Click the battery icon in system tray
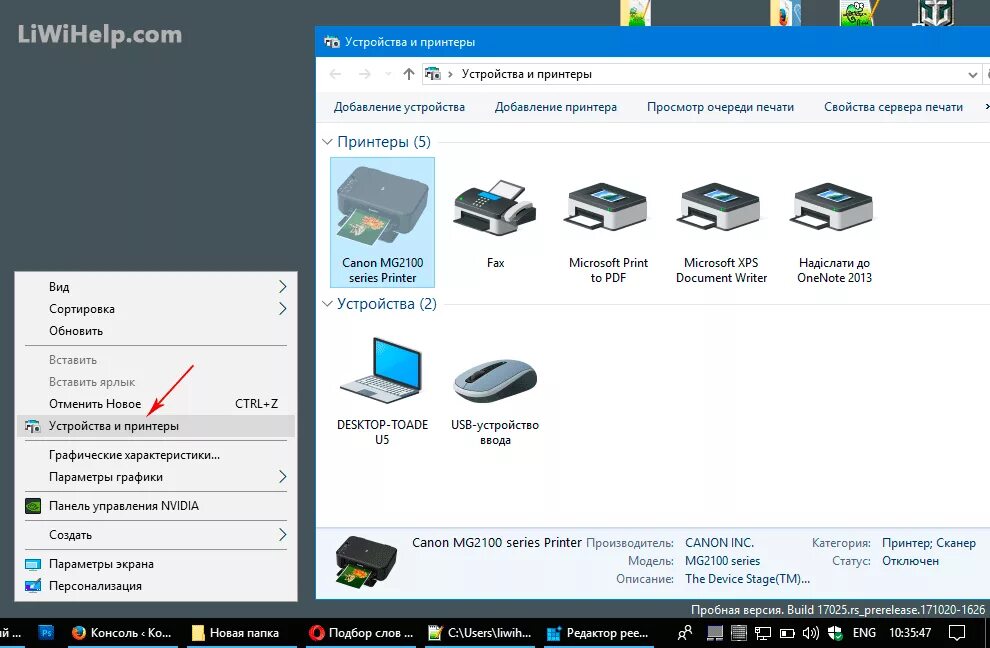Image resolution: width=990 pixels, height=648 pixels. tap(787, 633)
